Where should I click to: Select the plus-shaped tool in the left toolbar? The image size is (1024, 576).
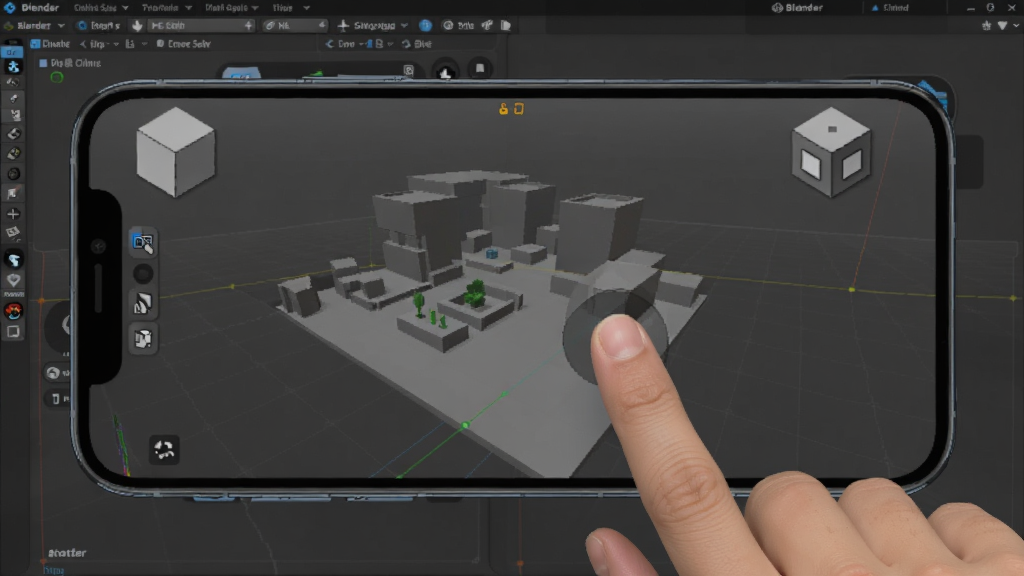pos(13,214)
